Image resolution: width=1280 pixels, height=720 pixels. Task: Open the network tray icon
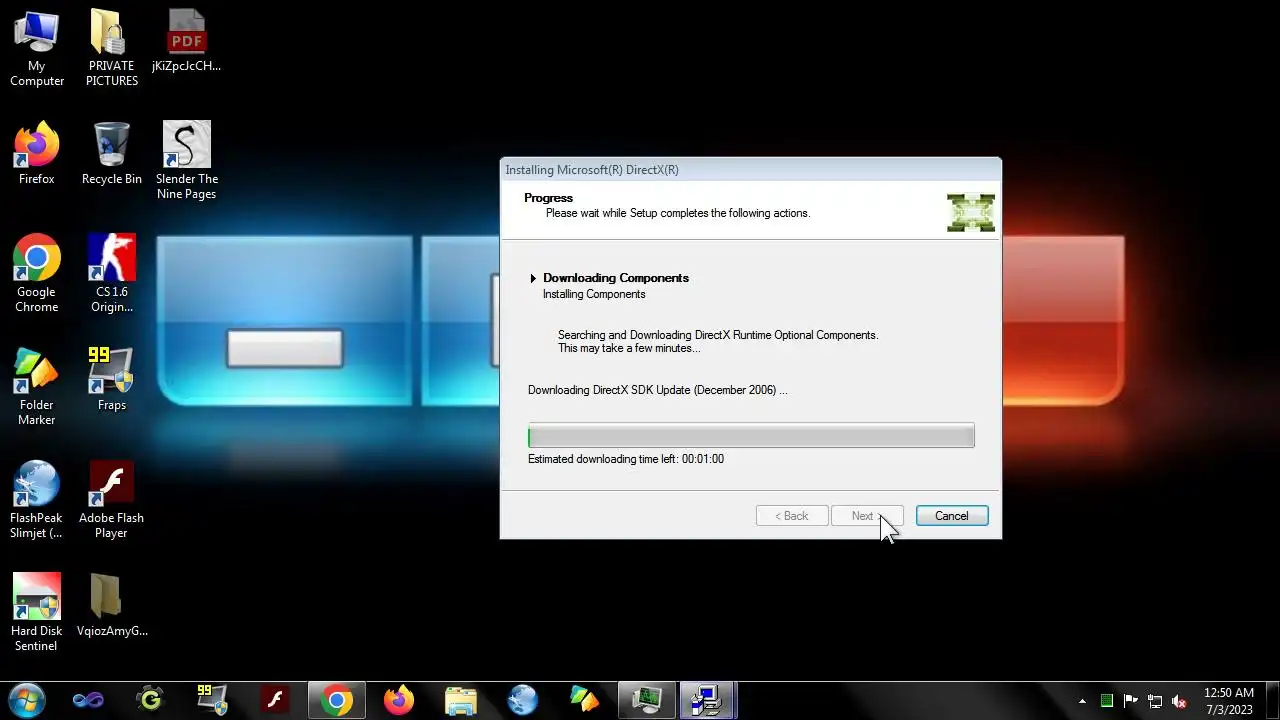1155,701
